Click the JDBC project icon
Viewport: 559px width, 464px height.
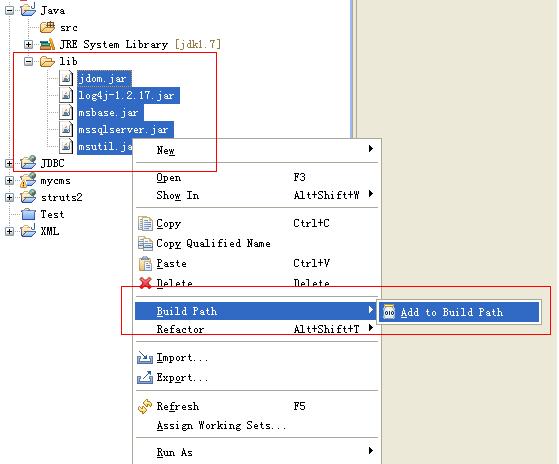click(28, 163)
